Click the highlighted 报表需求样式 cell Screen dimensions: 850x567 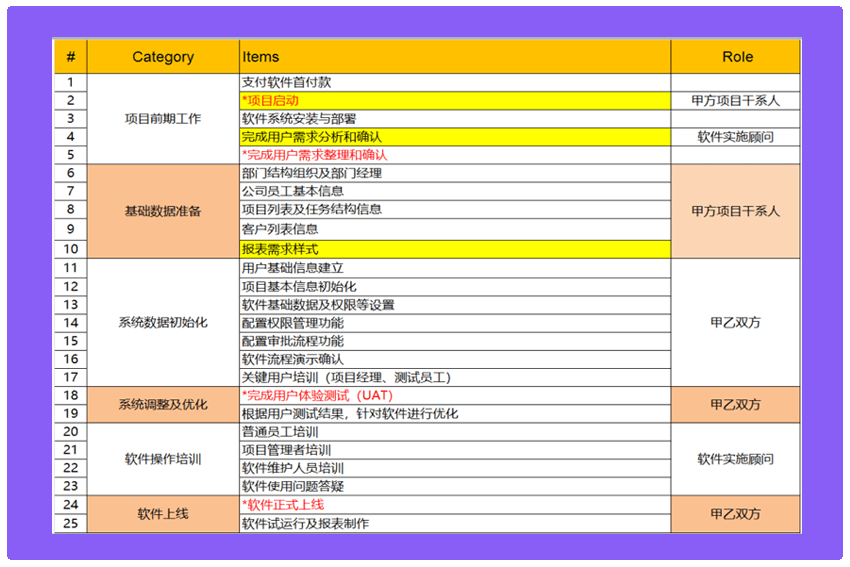454,248
